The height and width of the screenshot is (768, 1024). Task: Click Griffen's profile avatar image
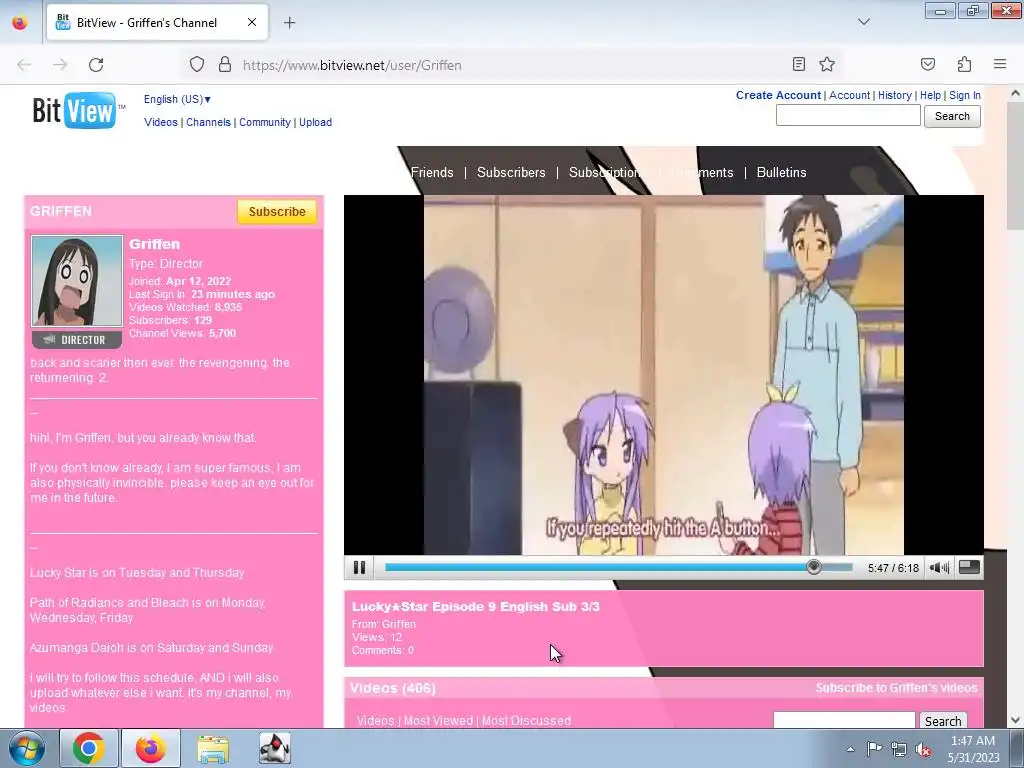point(77,281)
